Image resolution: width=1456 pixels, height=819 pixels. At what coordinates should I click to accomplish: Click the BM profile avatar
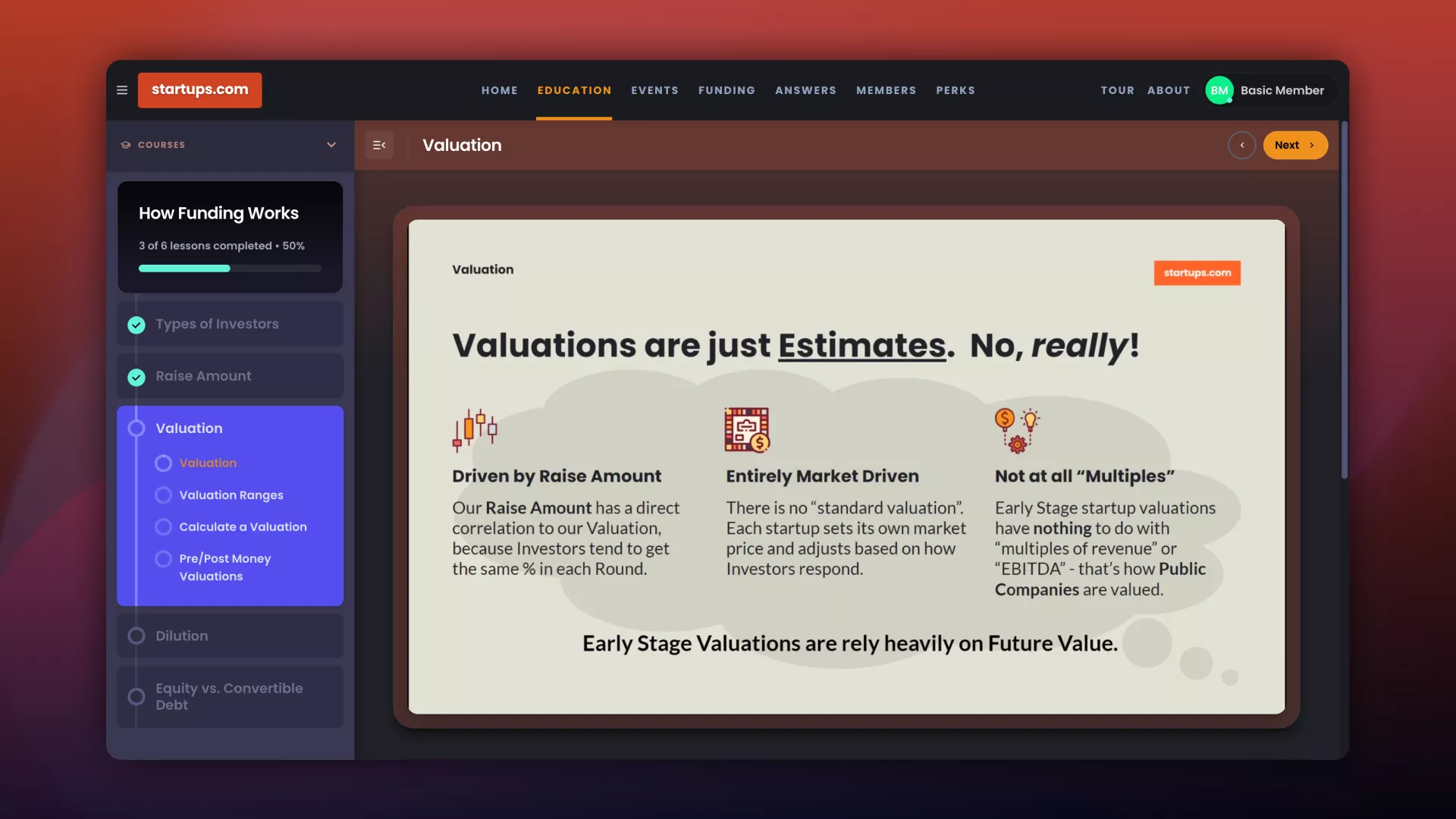point(1219,90)
